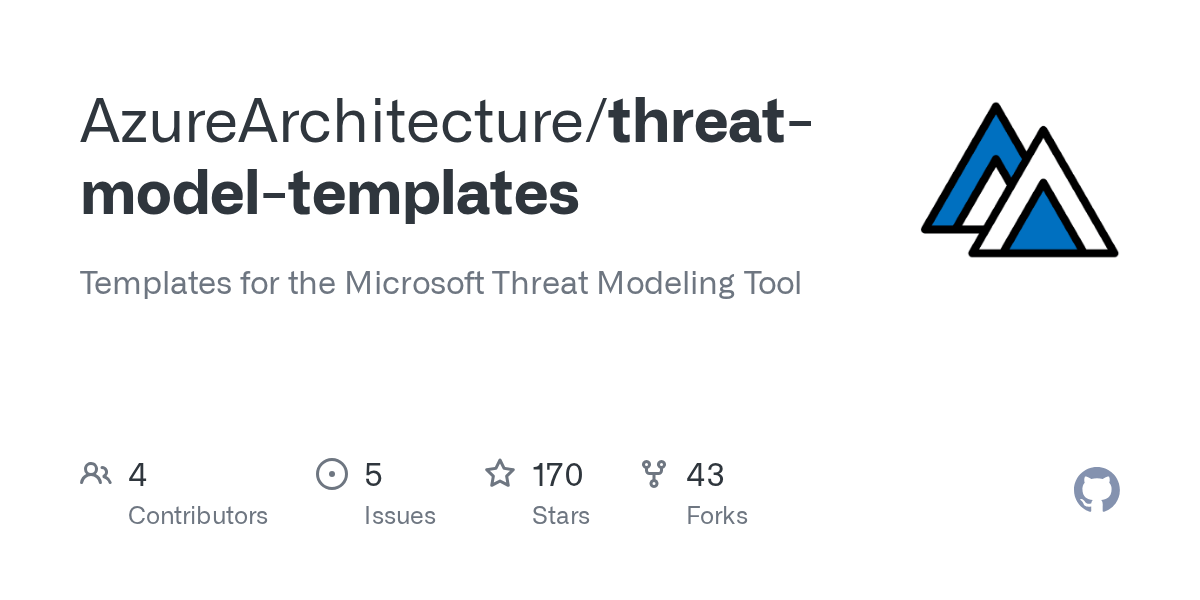Open the Issues label
The height and width of the screenshot is (600, 1200).
click(400, 516)
